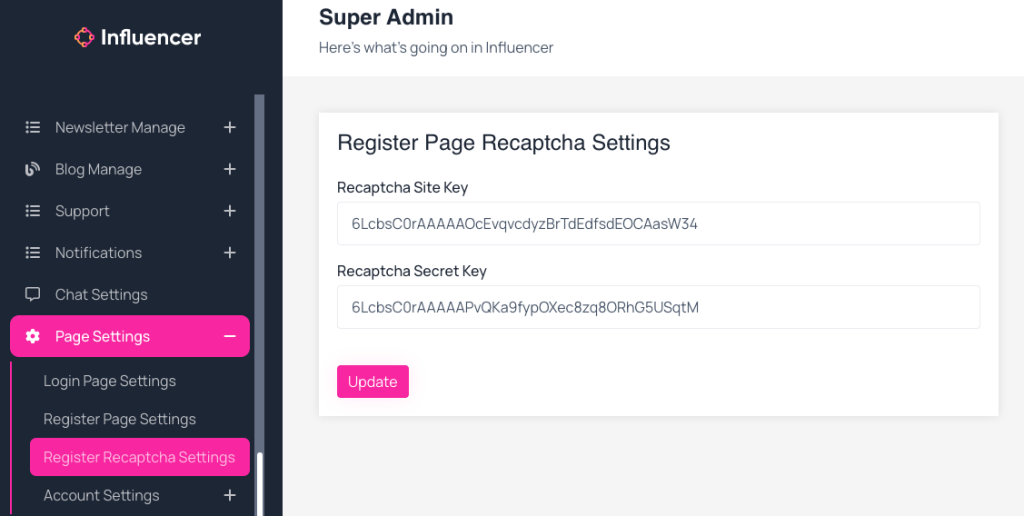
Task: Focus the Recaptcha Site Key field
Action: pos(658,224)
